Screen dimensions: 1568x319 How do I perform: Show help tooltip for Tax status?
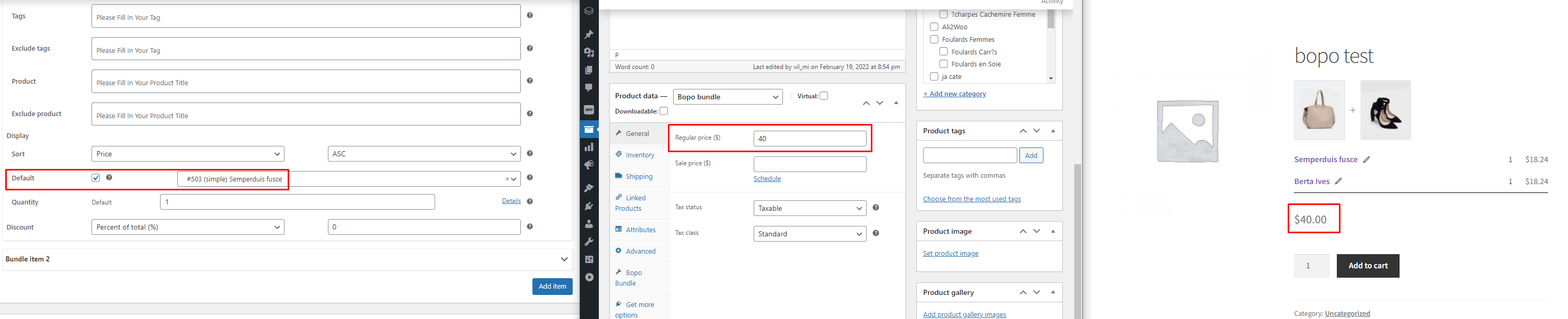(876, 208)
